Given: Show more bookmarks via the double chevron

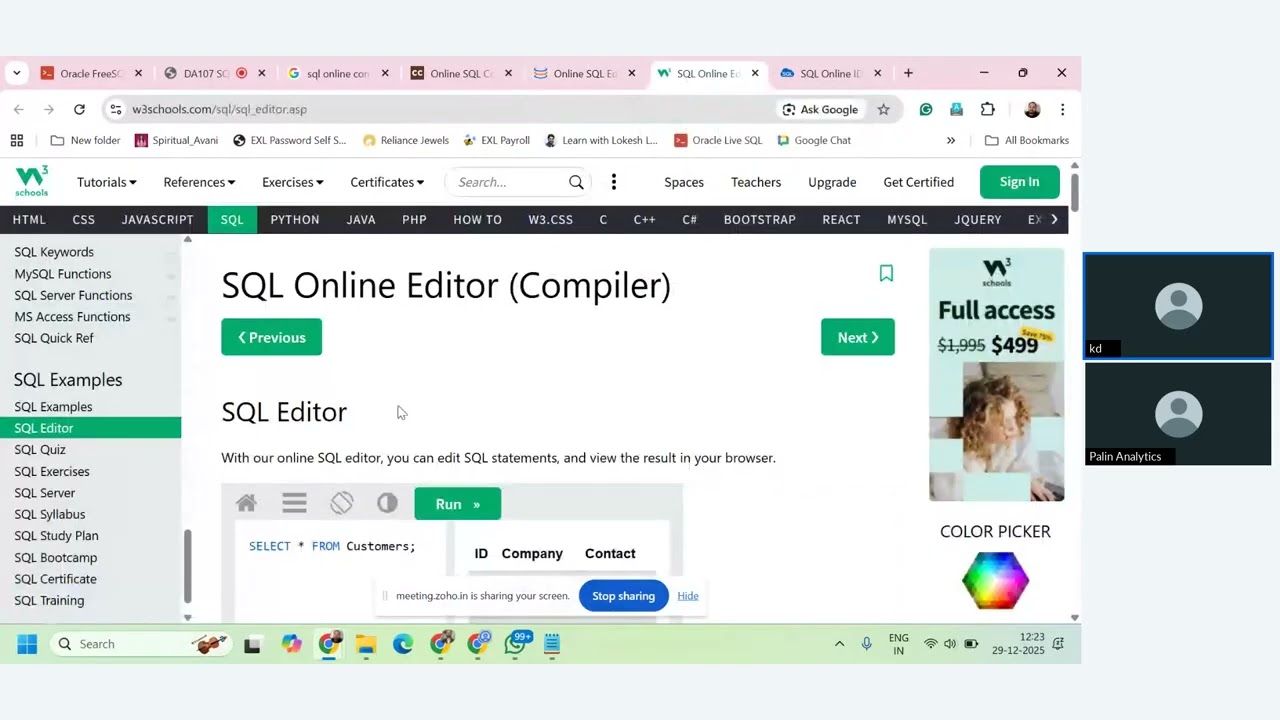Looking at the screenshot, I should (951, 140).
